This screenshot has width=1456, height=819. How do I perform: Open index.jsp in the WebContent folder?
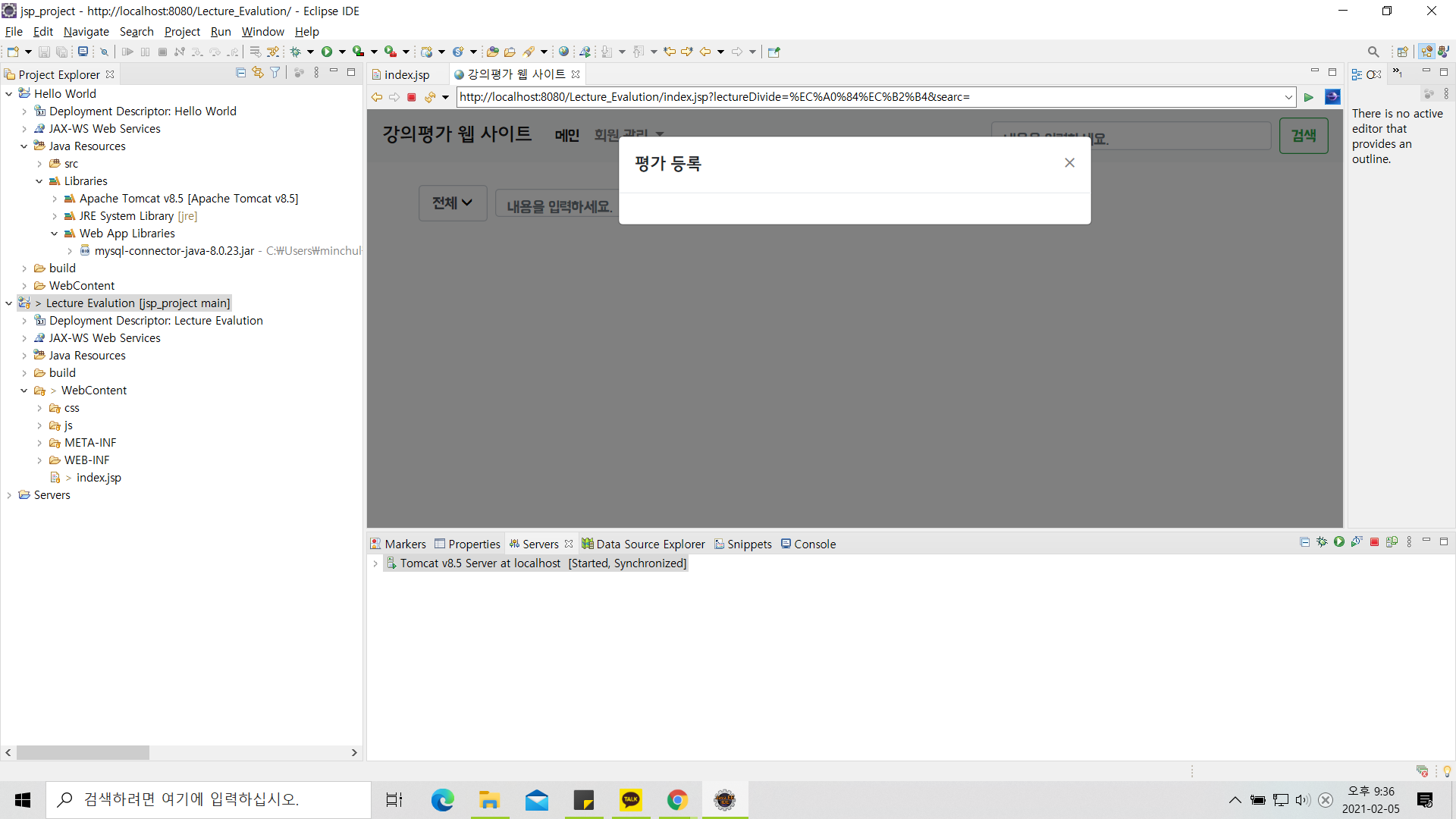point(99,478)
